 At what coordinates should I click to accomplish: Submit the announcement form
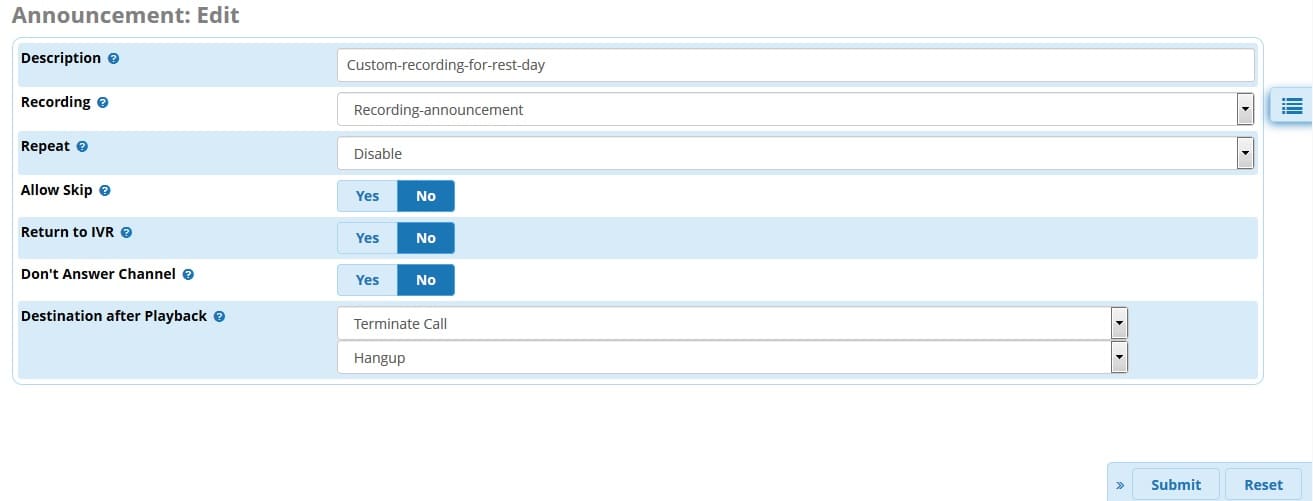point(1176,484)
